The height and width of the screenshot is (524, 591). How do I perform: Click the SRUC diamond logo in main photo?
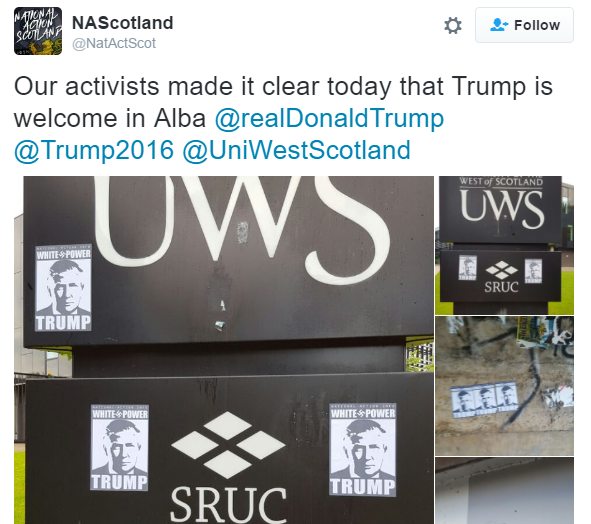tap(228, 445)
